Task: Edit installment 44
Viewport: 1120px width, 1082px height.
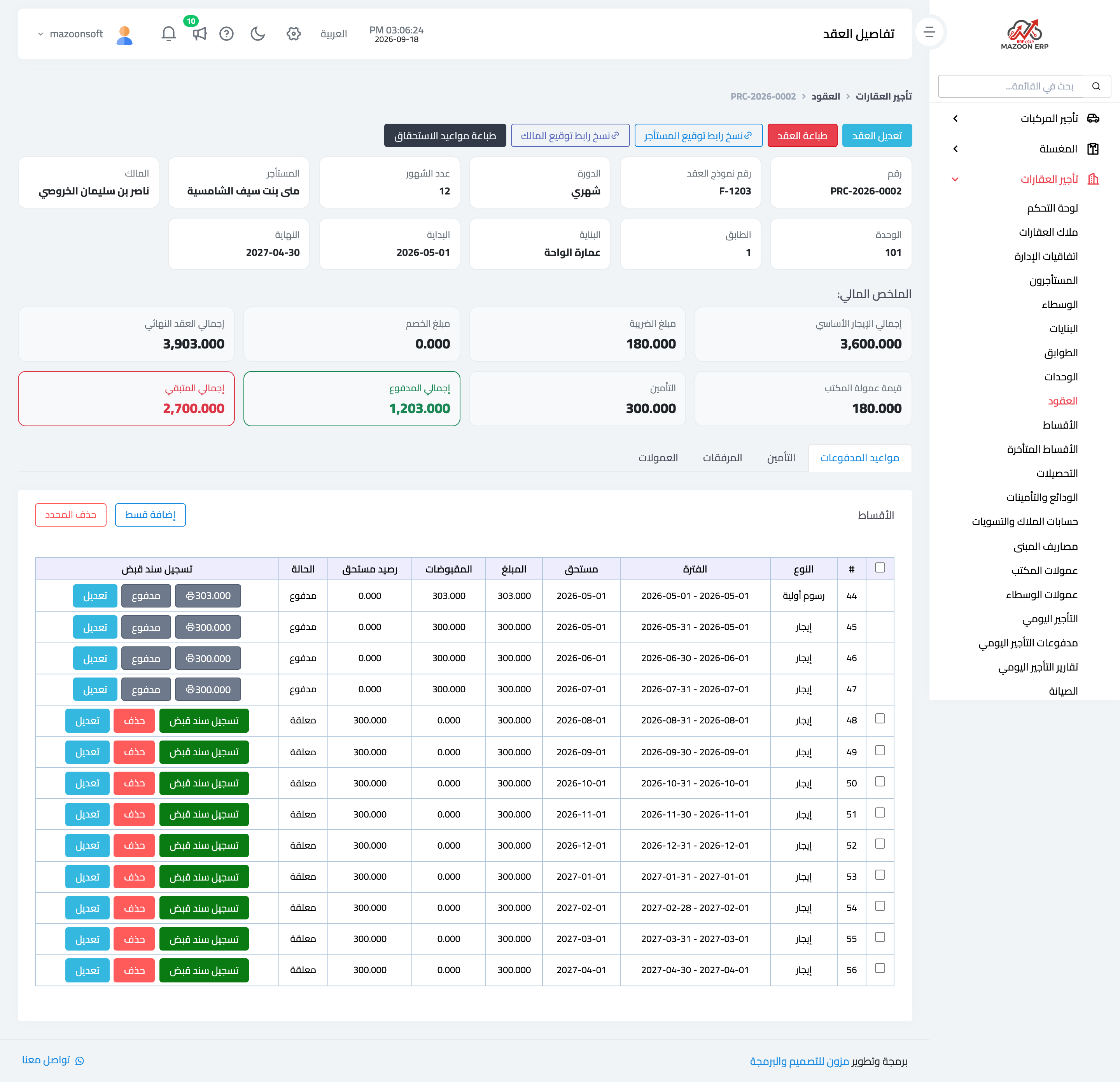Action: coord(95,596)
